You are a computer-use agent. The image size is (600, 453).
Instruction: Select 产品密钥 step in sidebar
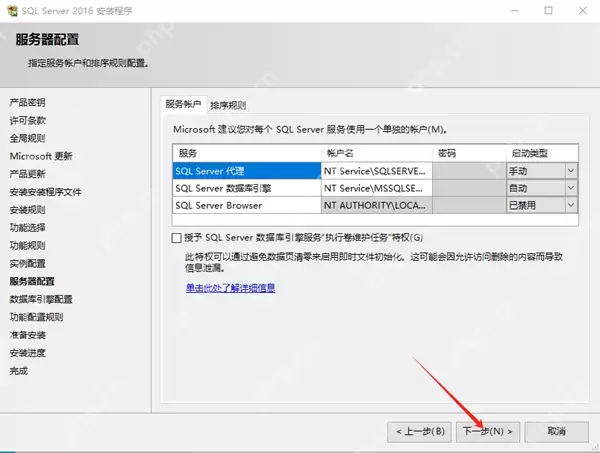pyautogui.click(x=28, y=103)
